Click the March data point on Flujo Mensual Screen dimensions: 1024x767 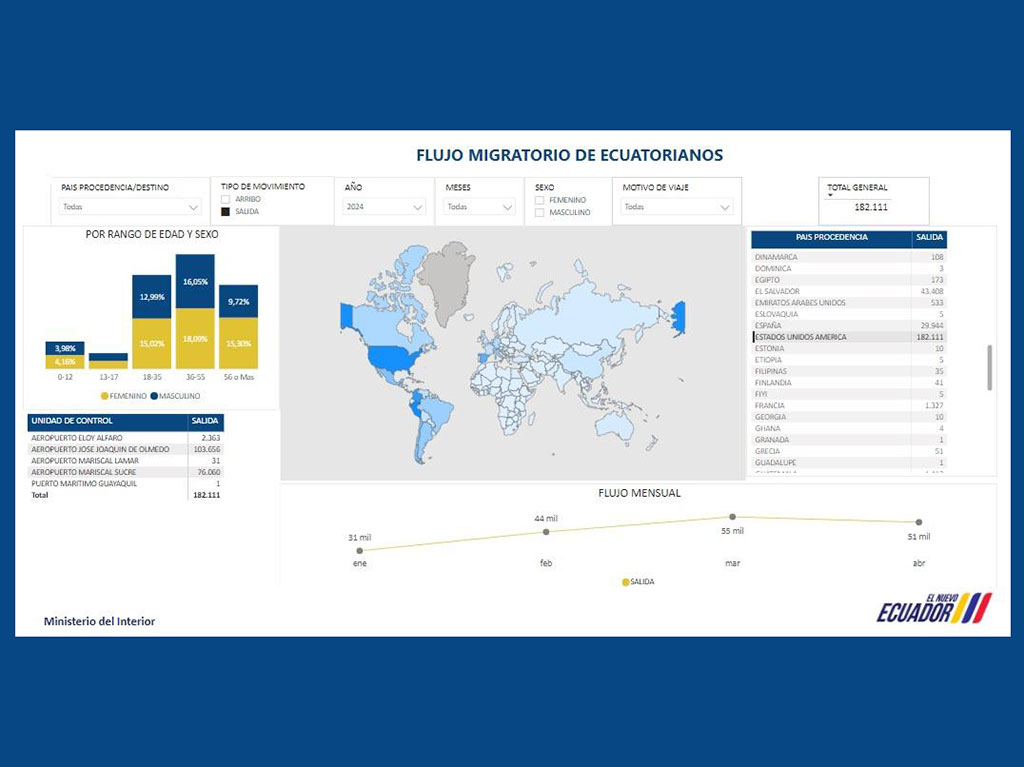tap(732, 517)
